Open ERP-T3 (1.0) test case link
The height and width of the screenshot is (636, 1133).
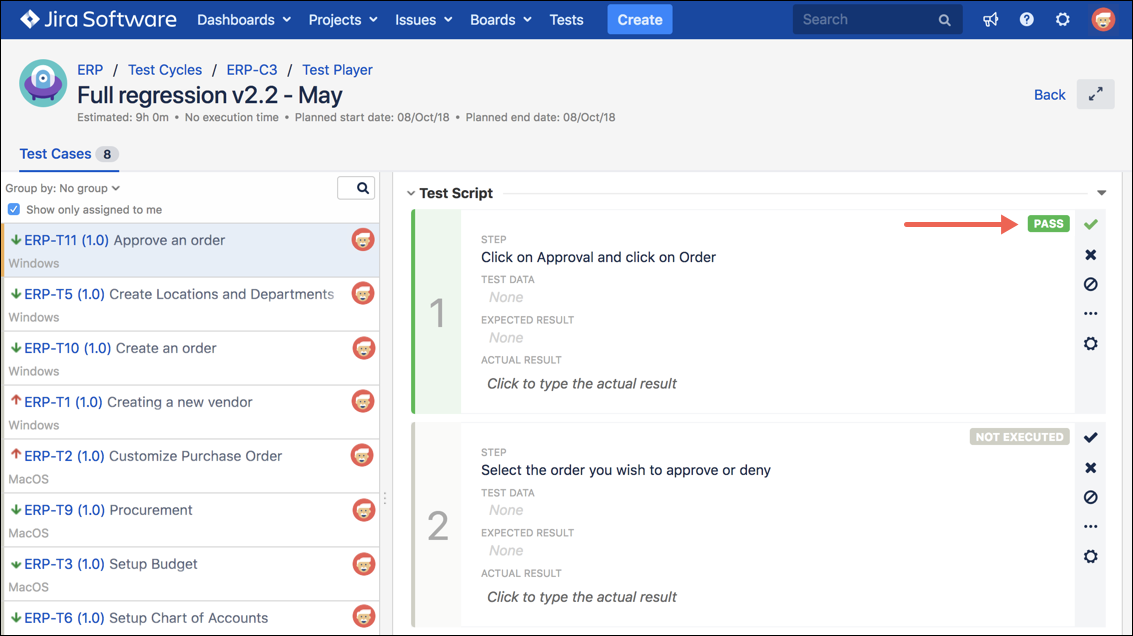click(64, 564)
